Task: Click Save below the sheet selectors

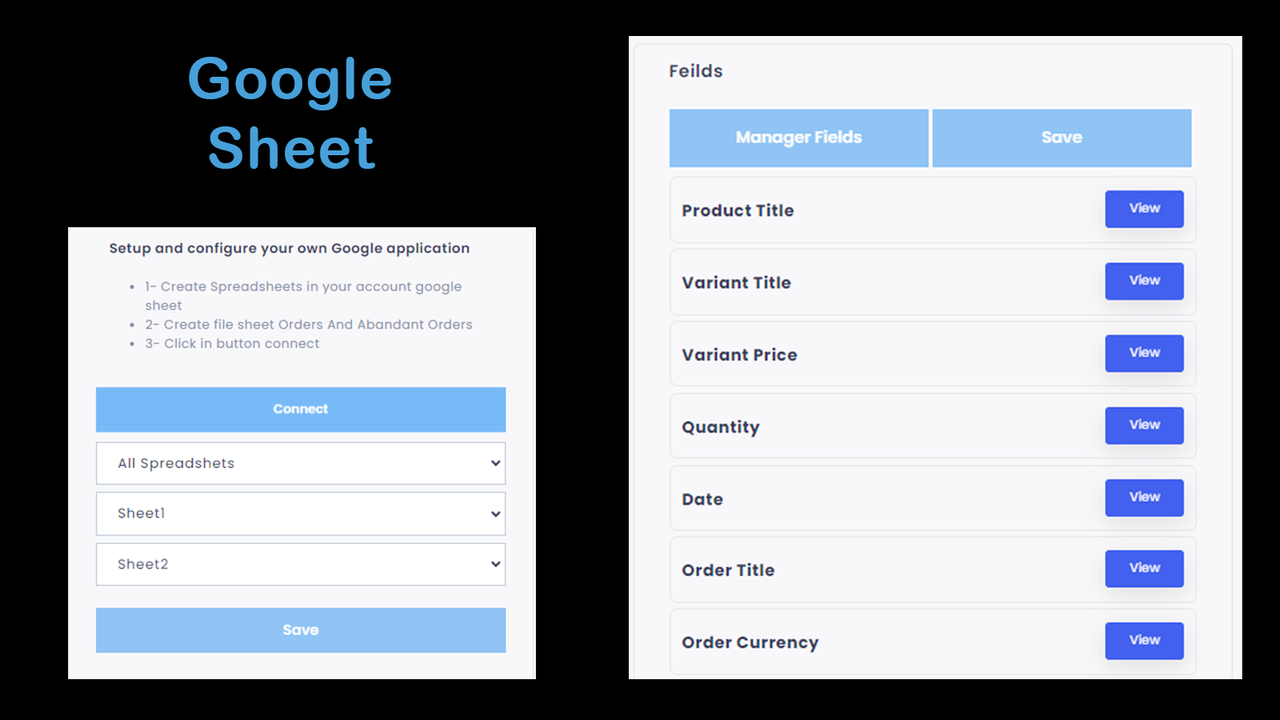Action: point(300,629)
